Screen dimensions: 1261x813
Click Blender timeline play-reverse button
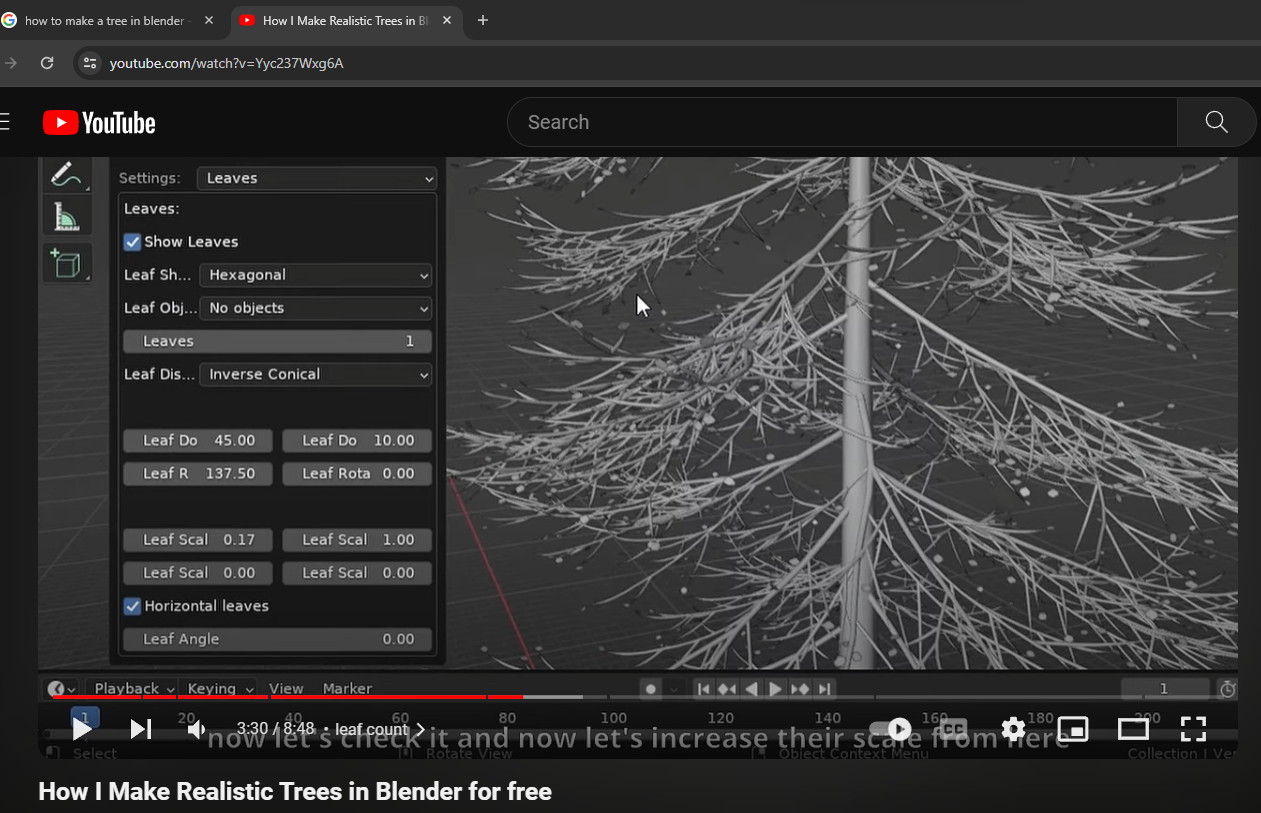752,689
